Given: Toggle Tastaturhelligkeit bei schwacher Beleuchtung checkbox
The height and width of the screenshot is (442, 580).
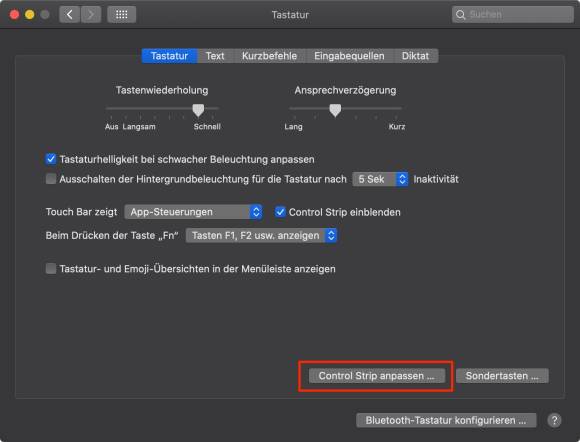Looking at the screenshot, I should coord(51,159).
